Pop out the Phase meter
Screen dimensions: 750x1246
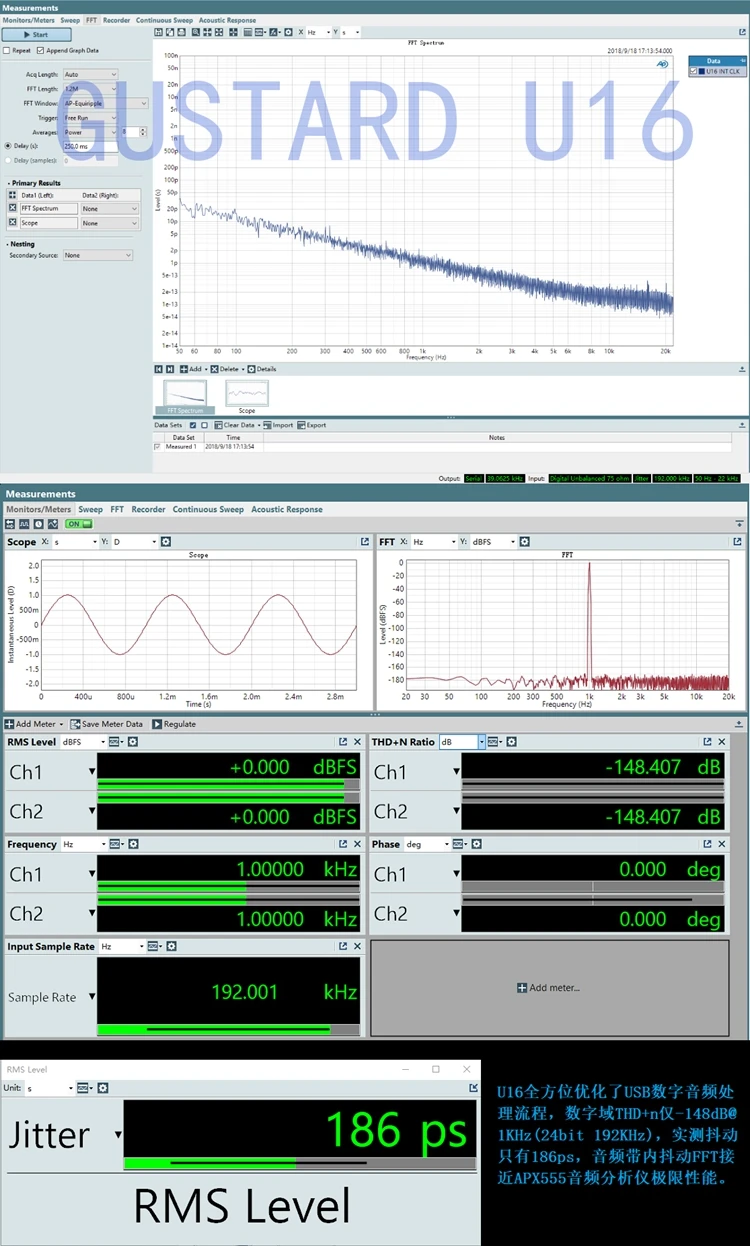tap(707, 844)
